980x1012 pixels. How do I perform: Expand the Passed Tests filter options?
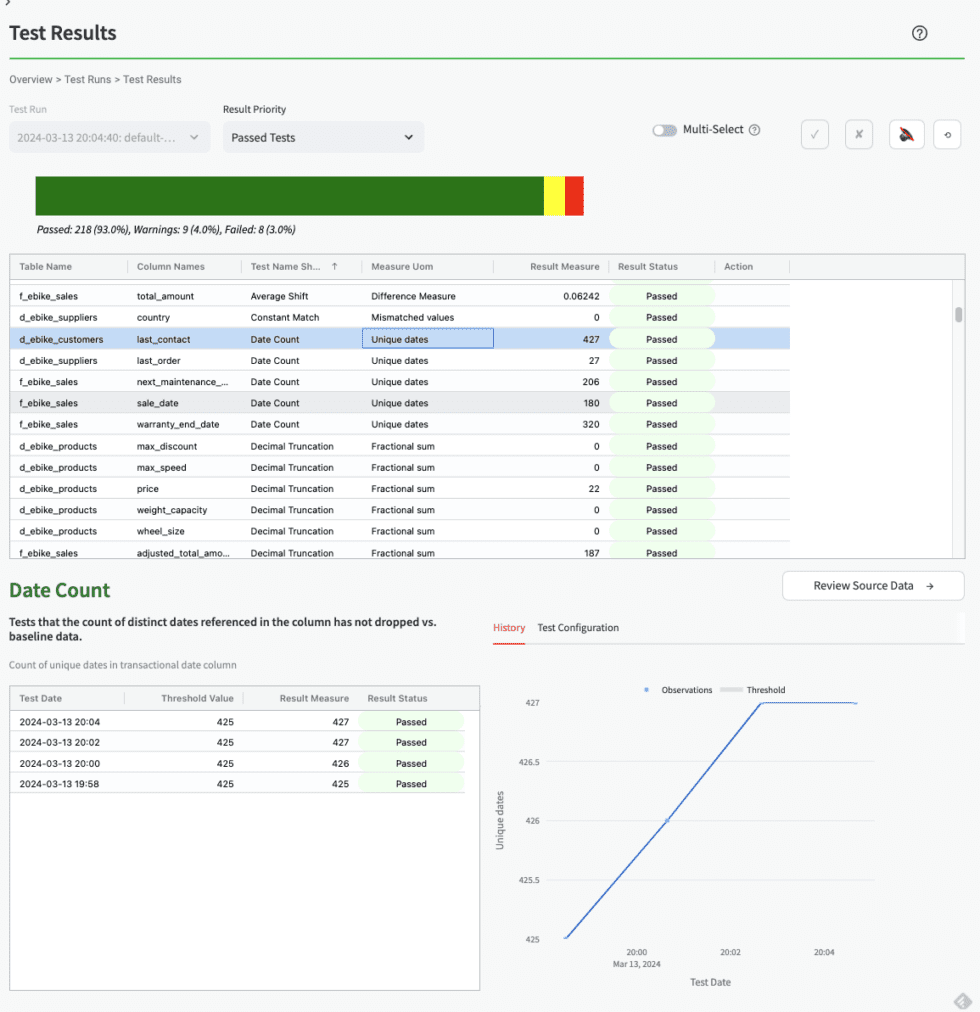[411, 137]
